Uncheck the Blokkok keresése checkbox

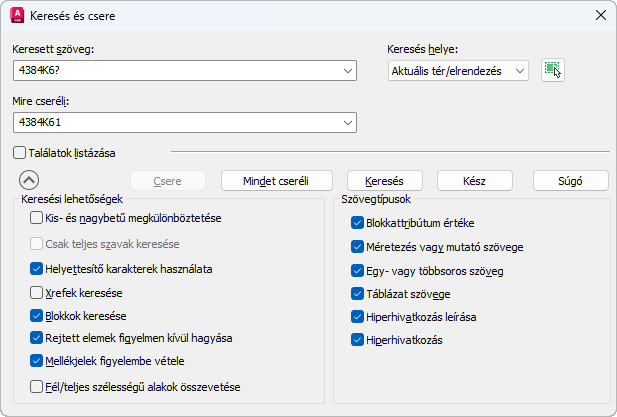pos(37,316)
